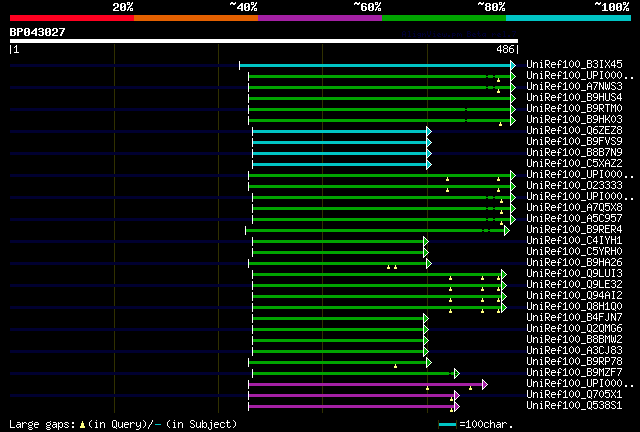Click the arrowhead ending the A7NWS3 bar
The image size is (640, 432).
(x=513, y=87)
